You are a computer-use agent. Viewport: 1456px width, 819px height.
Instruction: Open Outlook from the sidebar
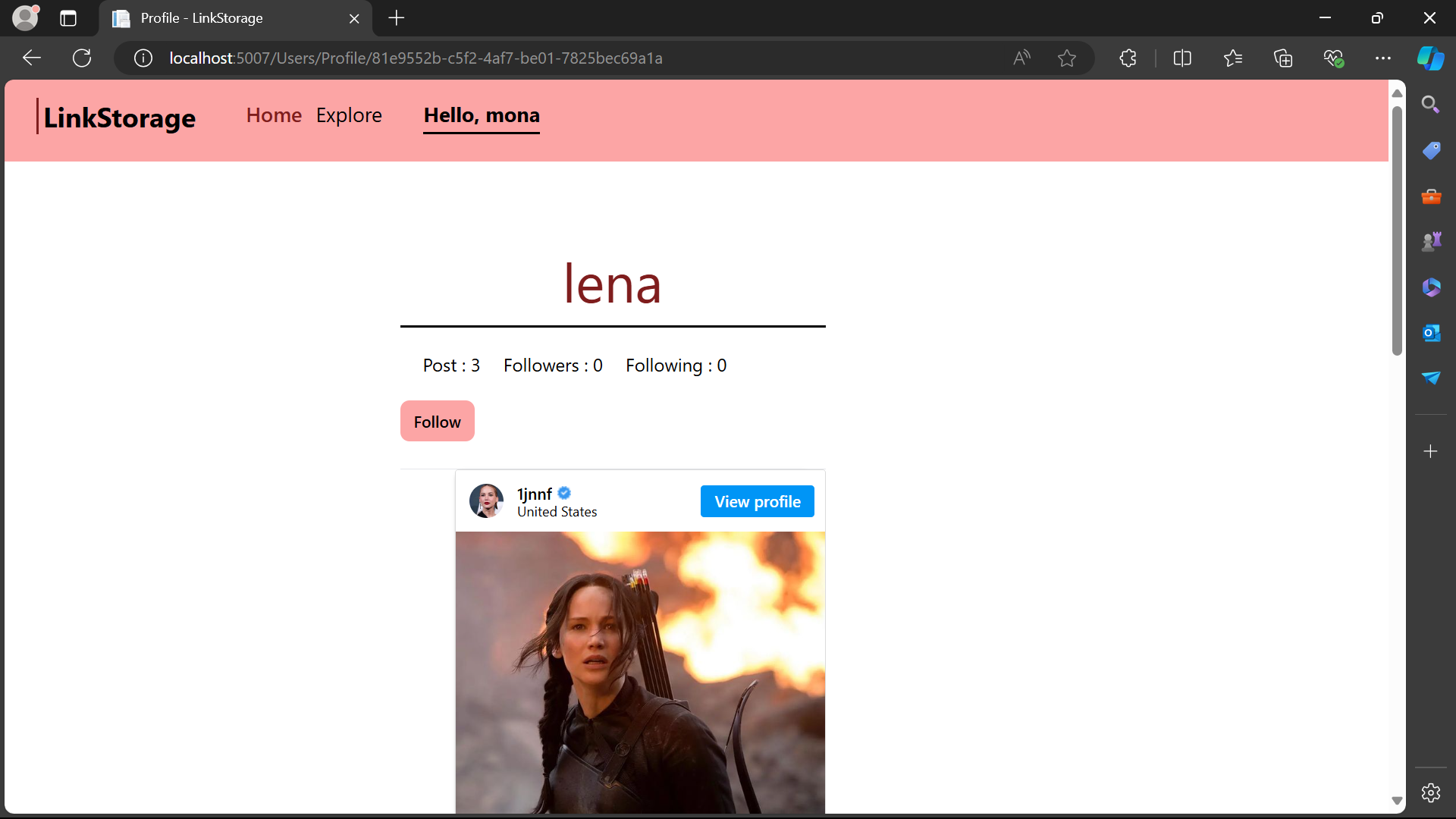(x=1432, y=332)
